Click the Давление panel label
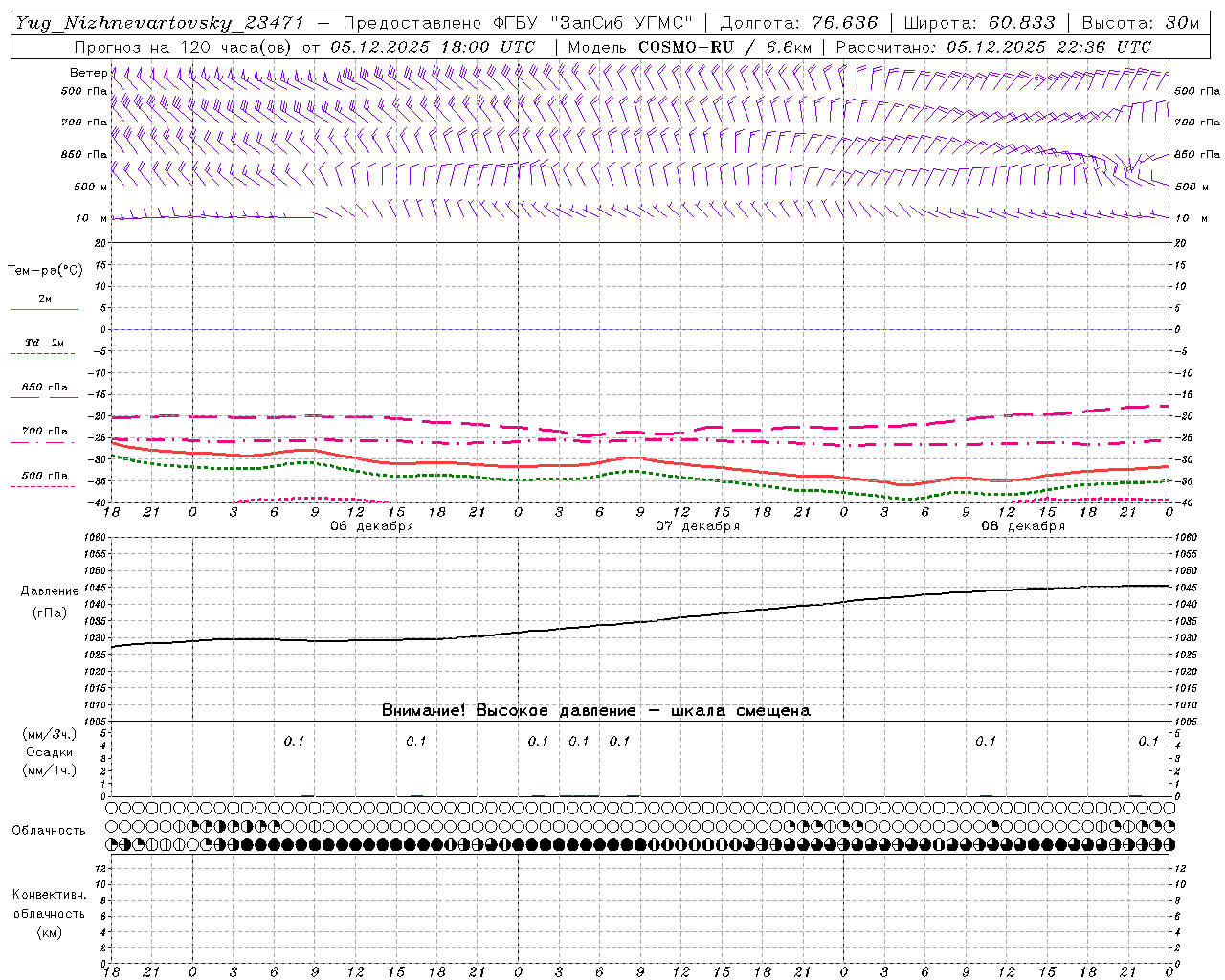 pyautogui.click(x=50, y=591)
